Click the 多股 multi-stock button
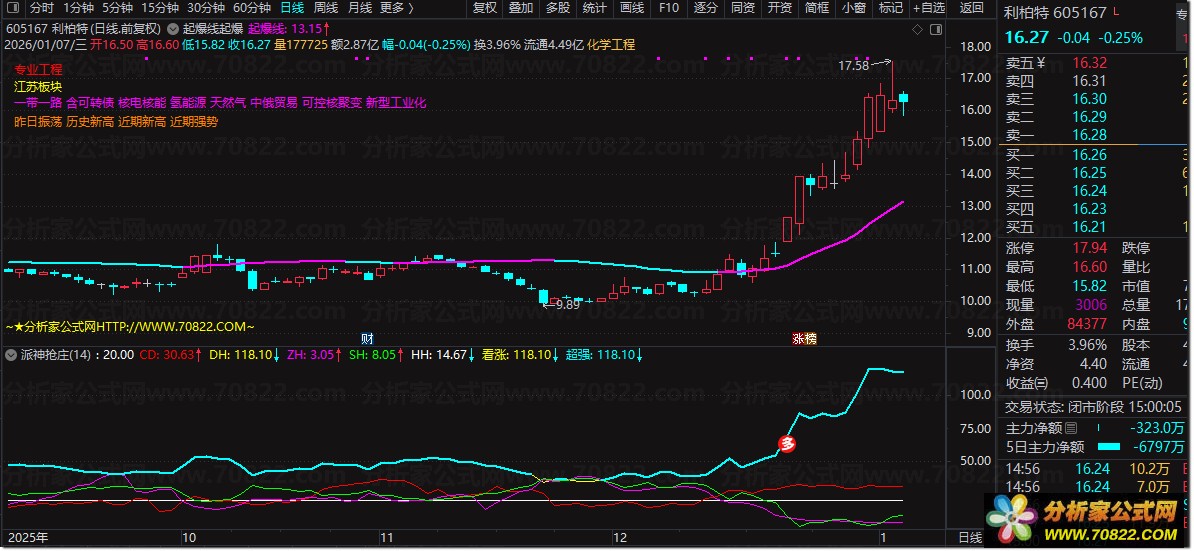This screenshot has width=1194, height=551. [x=558, y=8]
